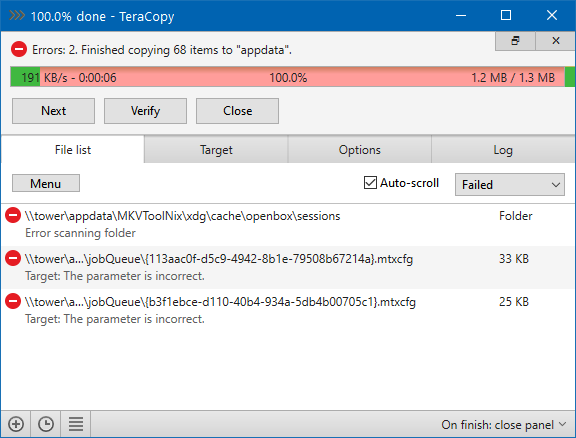576x438 pixels.
Task: Switch to the Log tab
Action: click(503, 150)
